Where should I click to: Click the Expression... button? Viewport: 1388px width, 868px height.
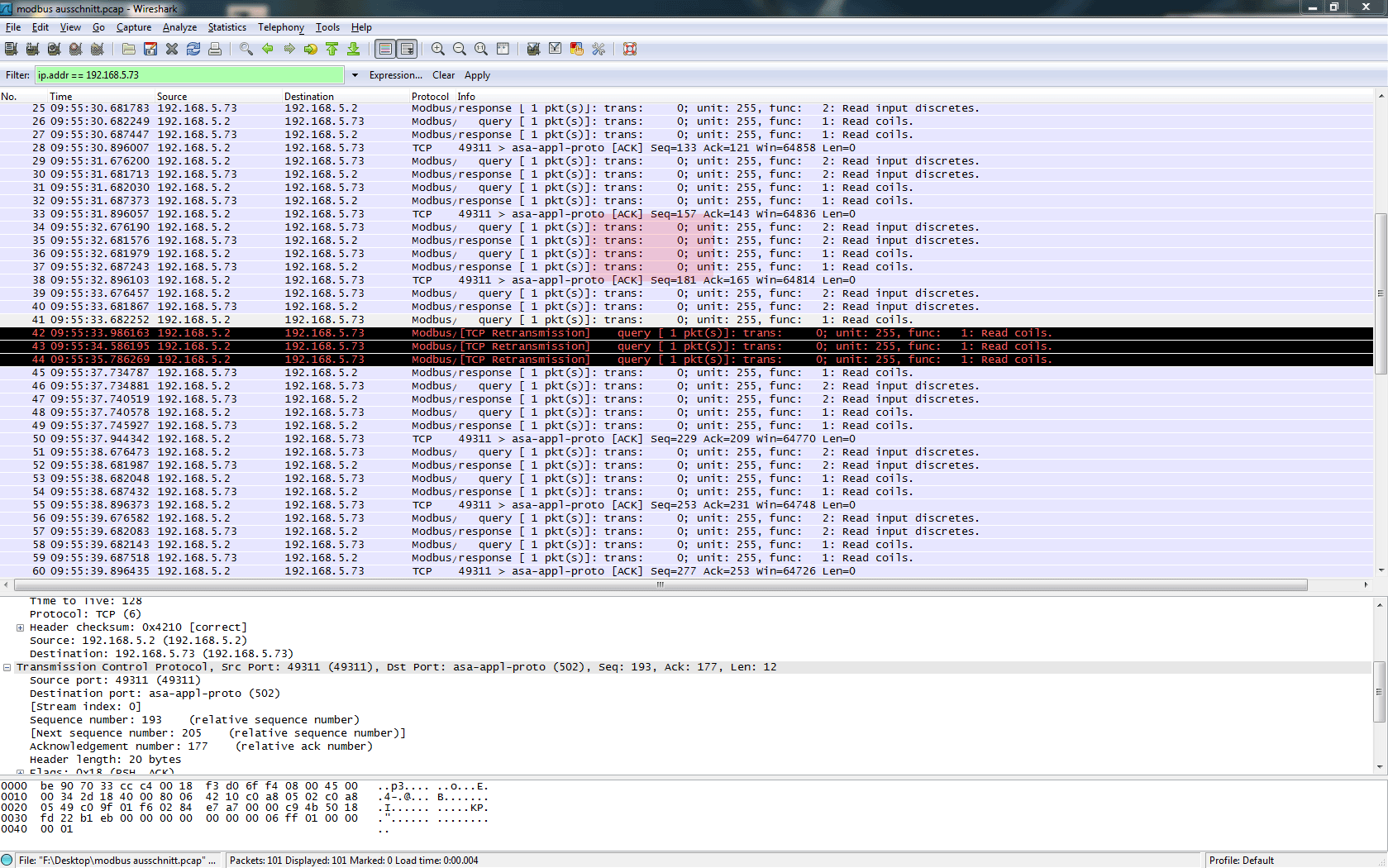[x=396, y=75]
